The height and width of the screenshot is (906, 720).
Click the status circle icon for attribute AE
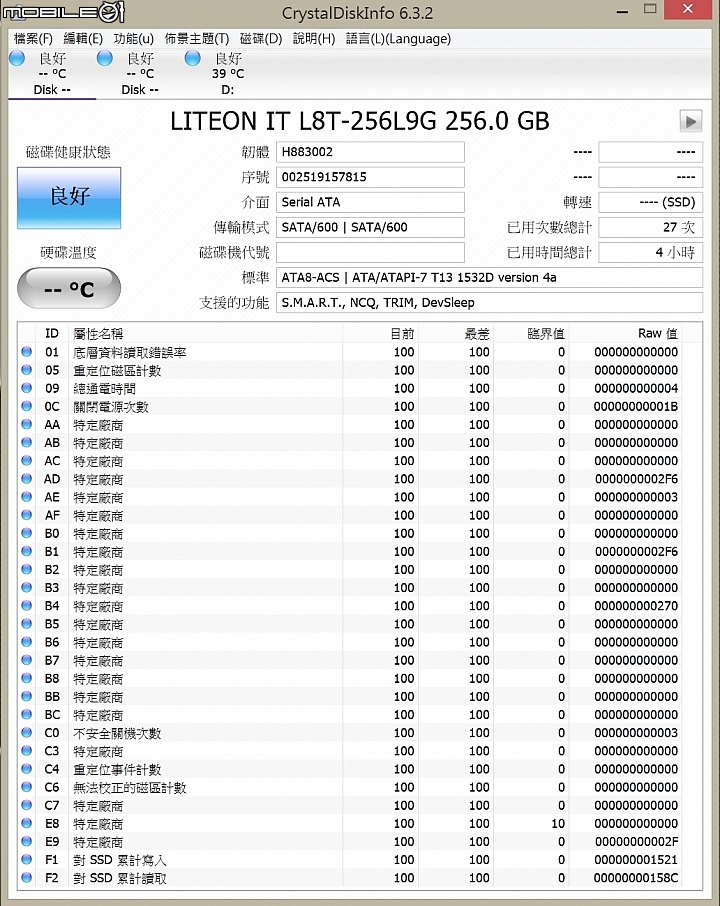click(27, 496)
